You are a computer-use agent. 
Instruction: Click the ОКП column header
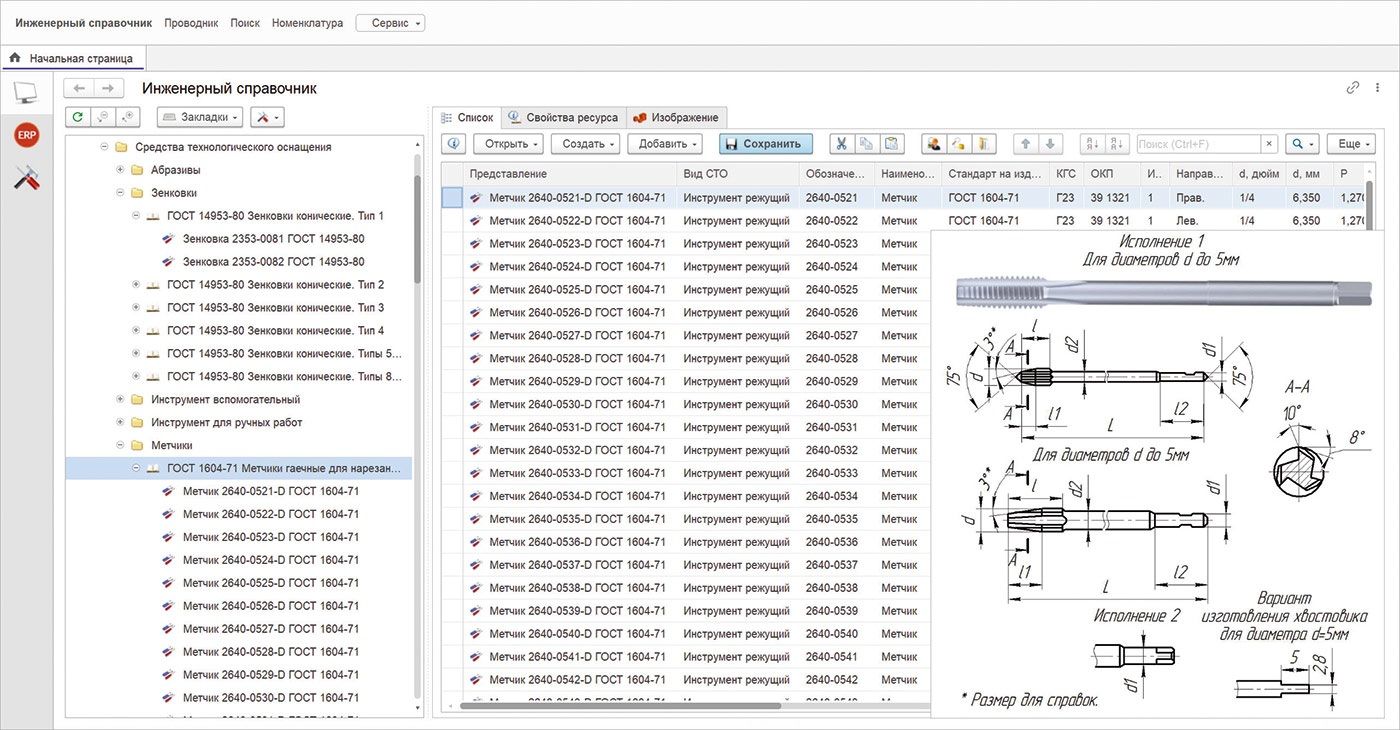point(1112,174)
